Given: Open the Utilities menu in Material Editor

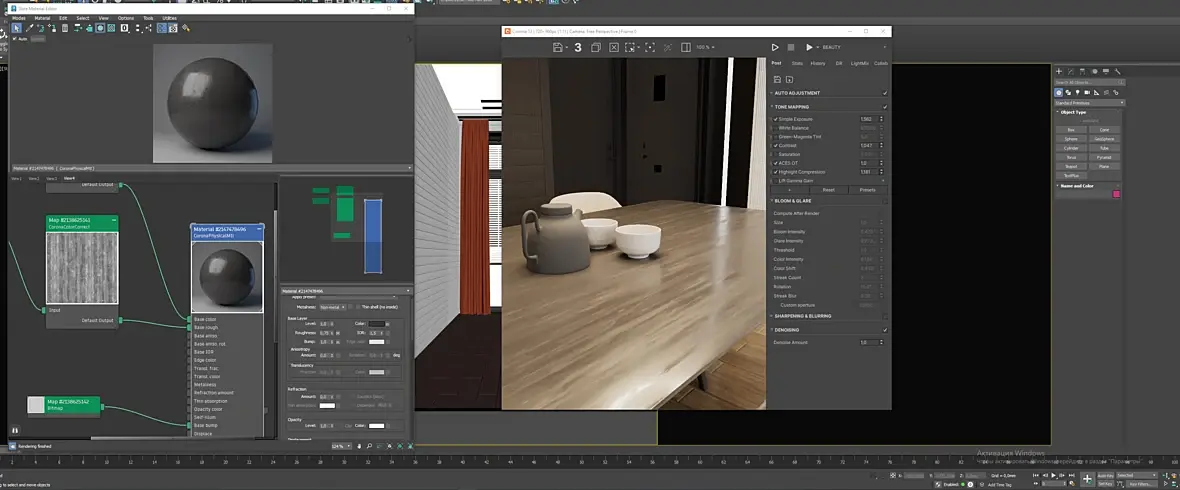Looking at the screenshot, I should click(x=169, y=18).
